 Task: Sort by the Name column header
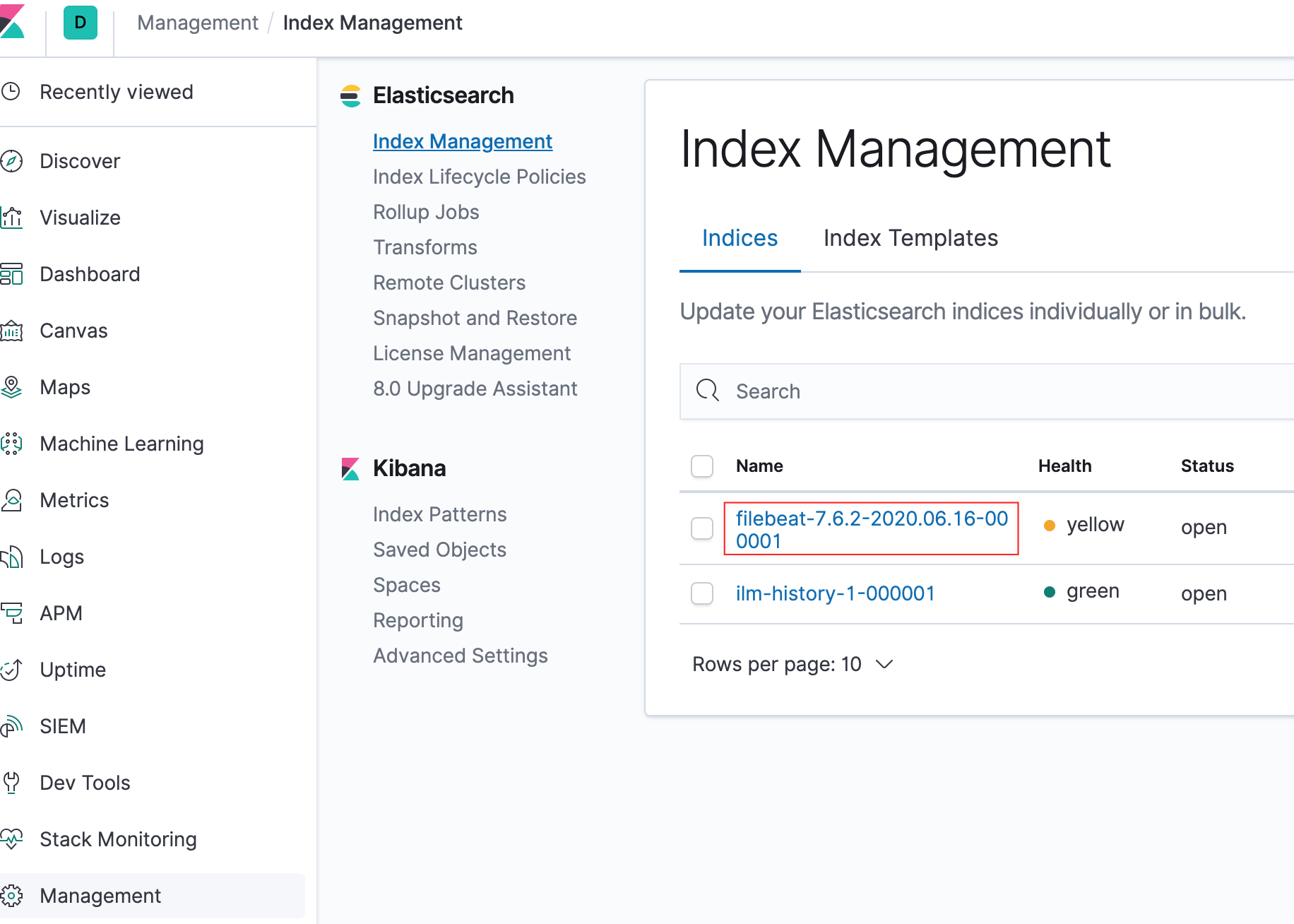click(759, 466)
